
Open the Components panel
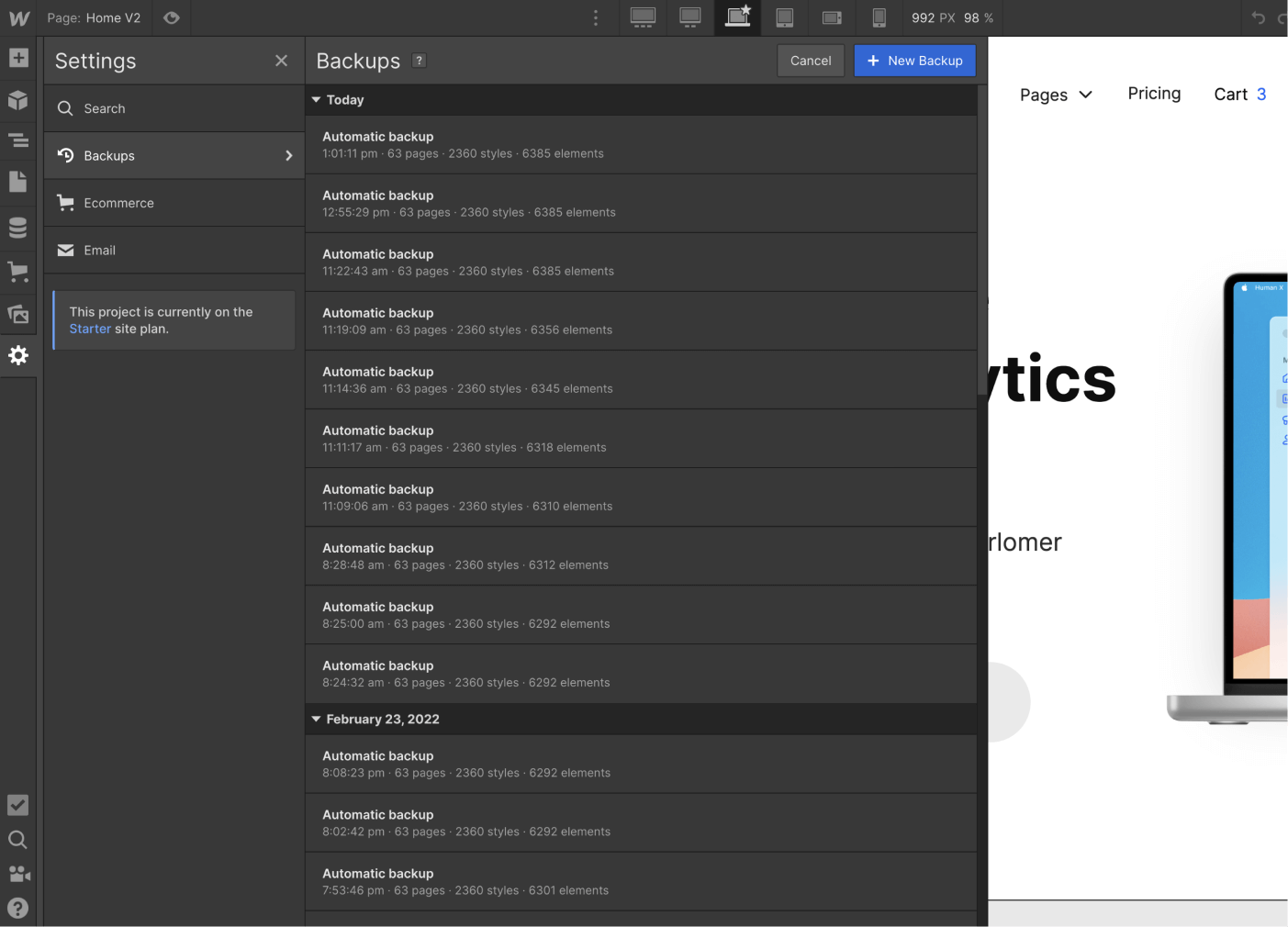[18, 100]
